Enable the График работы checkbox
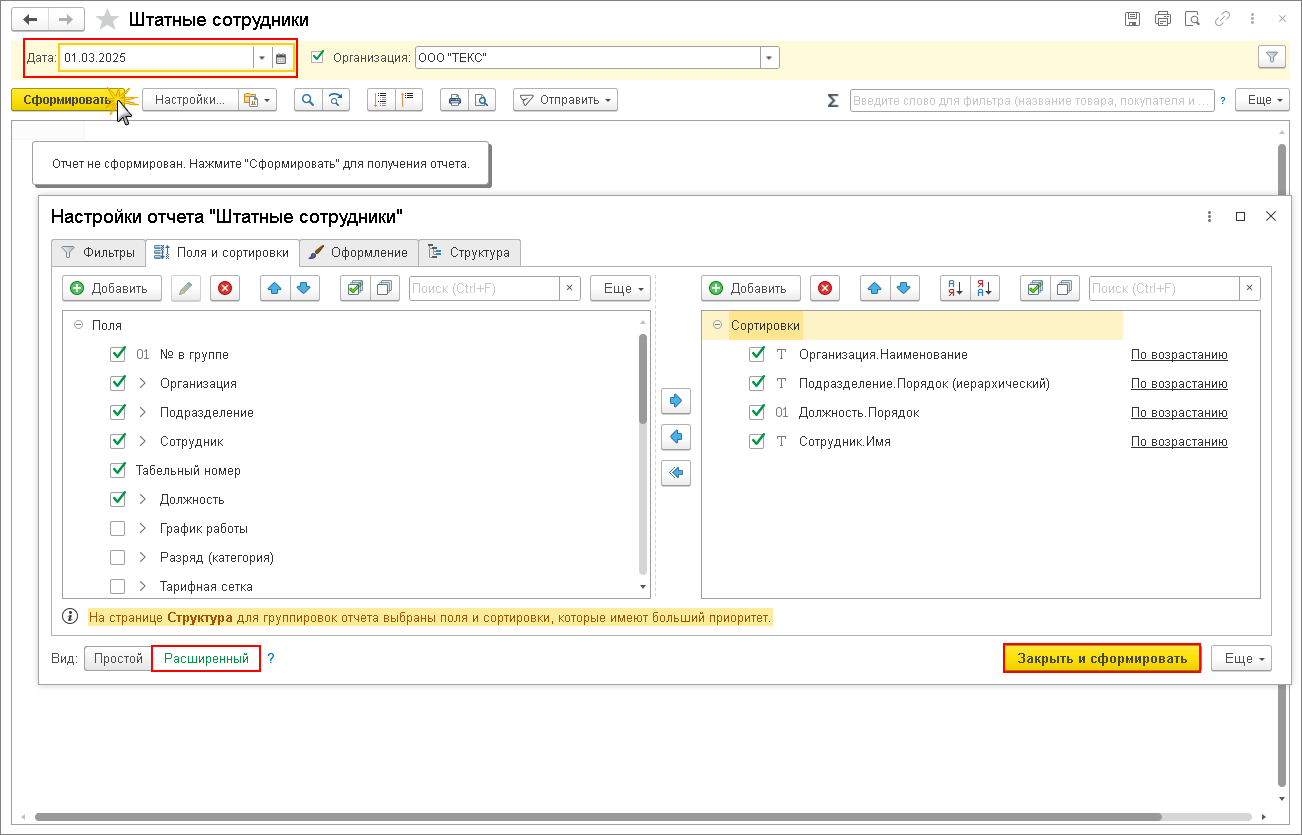 pyautogui.click(x=118, y=528)
